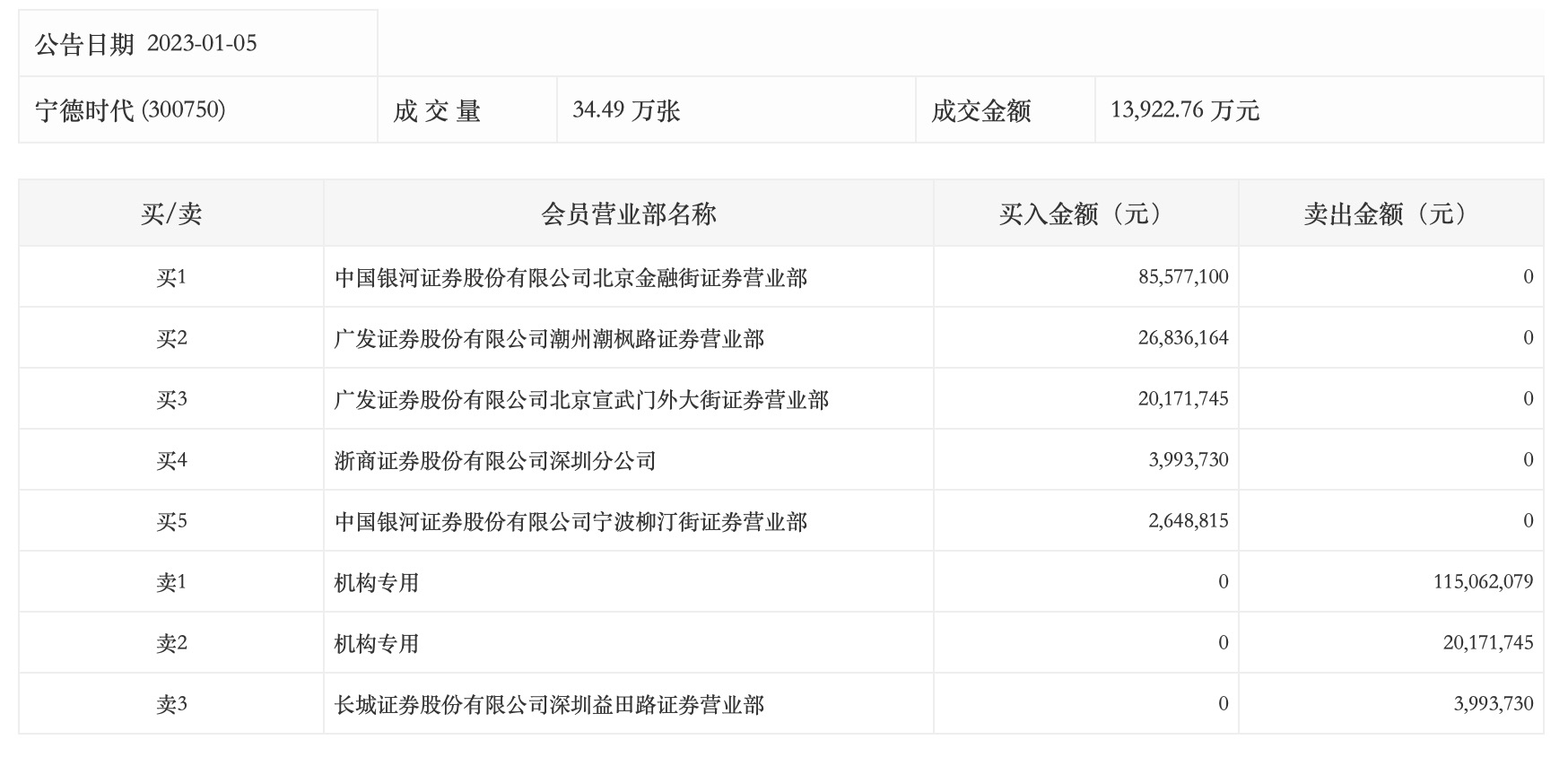
Task: Select the stock name 宁德时代 (300750)
Action: pos(130,110)
